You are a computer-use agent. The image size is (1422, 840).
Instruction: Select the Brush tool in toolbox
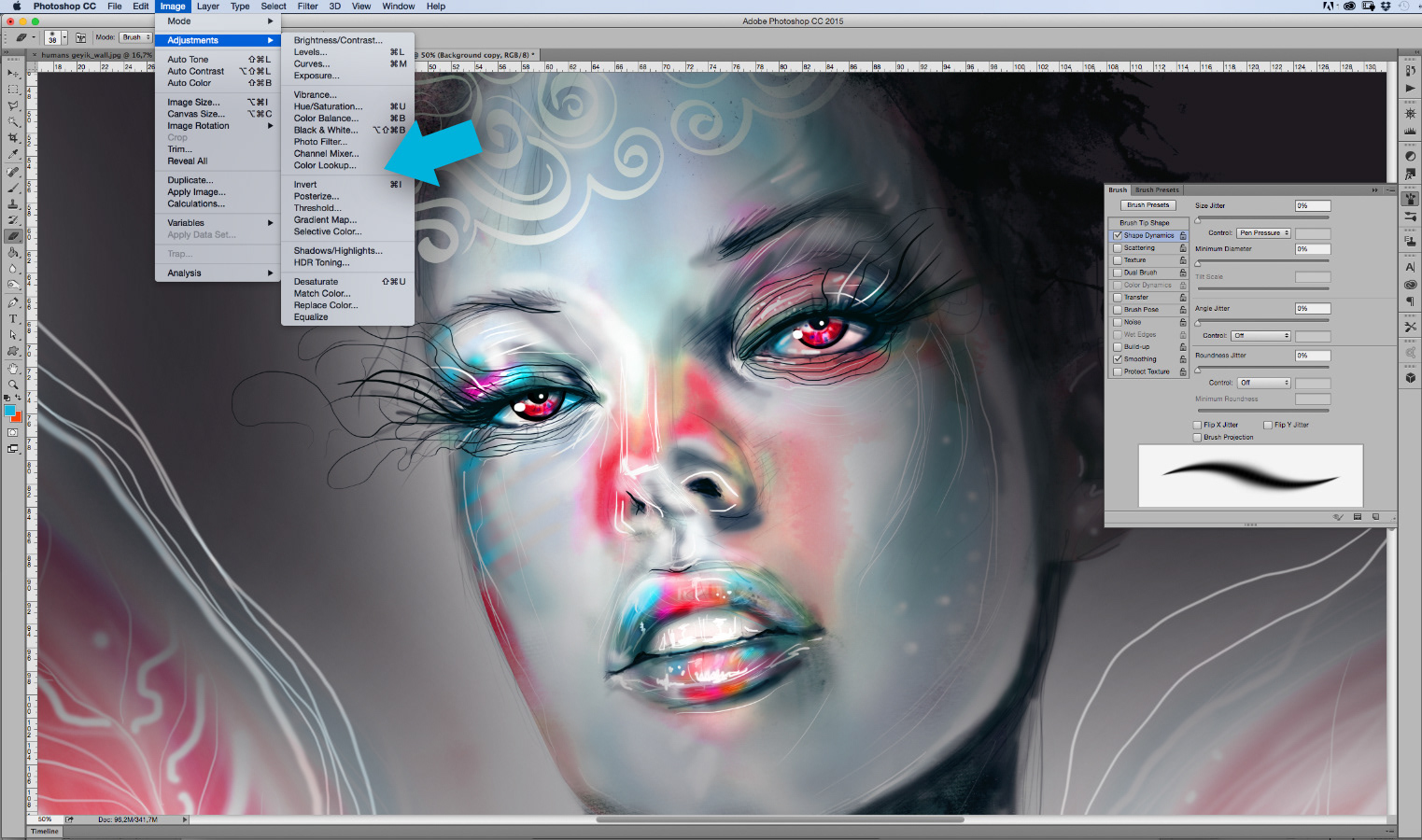pos(13,188)
